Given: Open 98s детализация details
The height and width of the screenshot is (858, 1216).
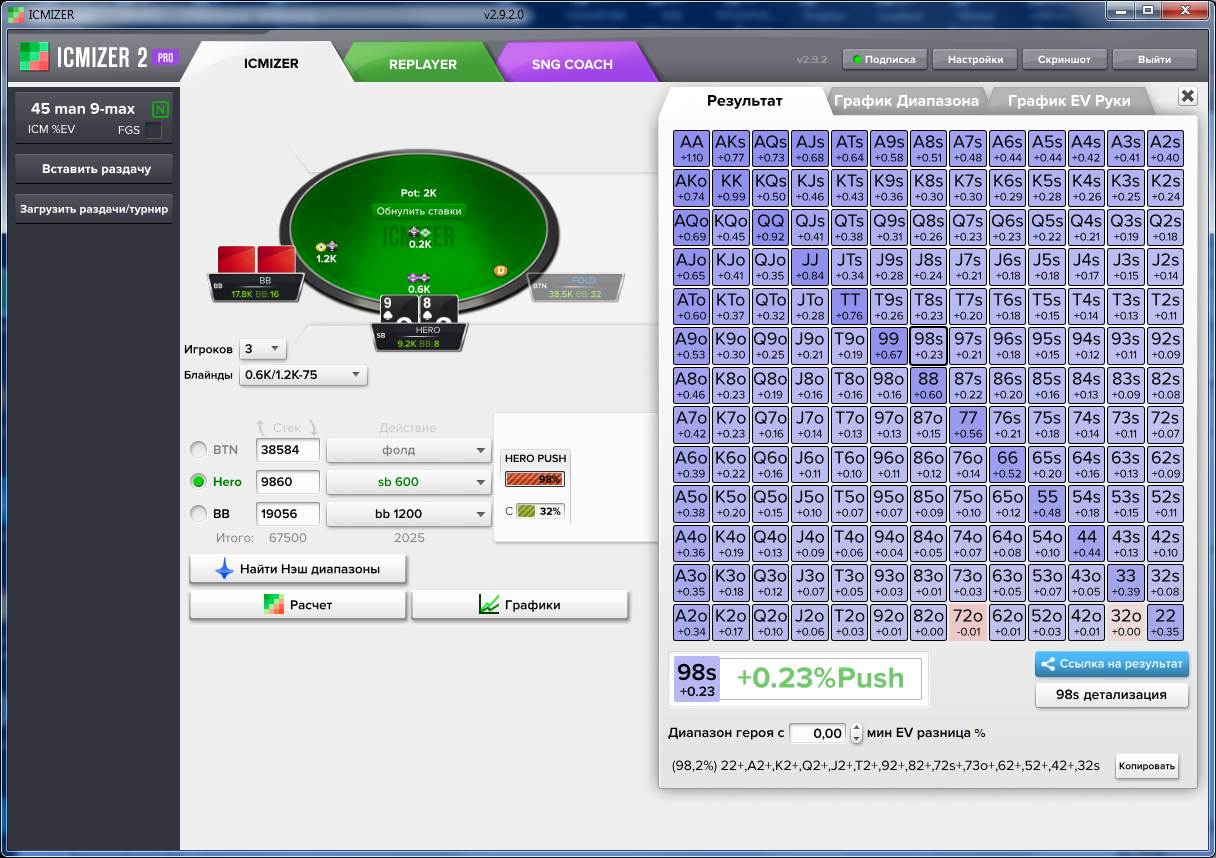Looking at the screenshot, I should 1112,694.
